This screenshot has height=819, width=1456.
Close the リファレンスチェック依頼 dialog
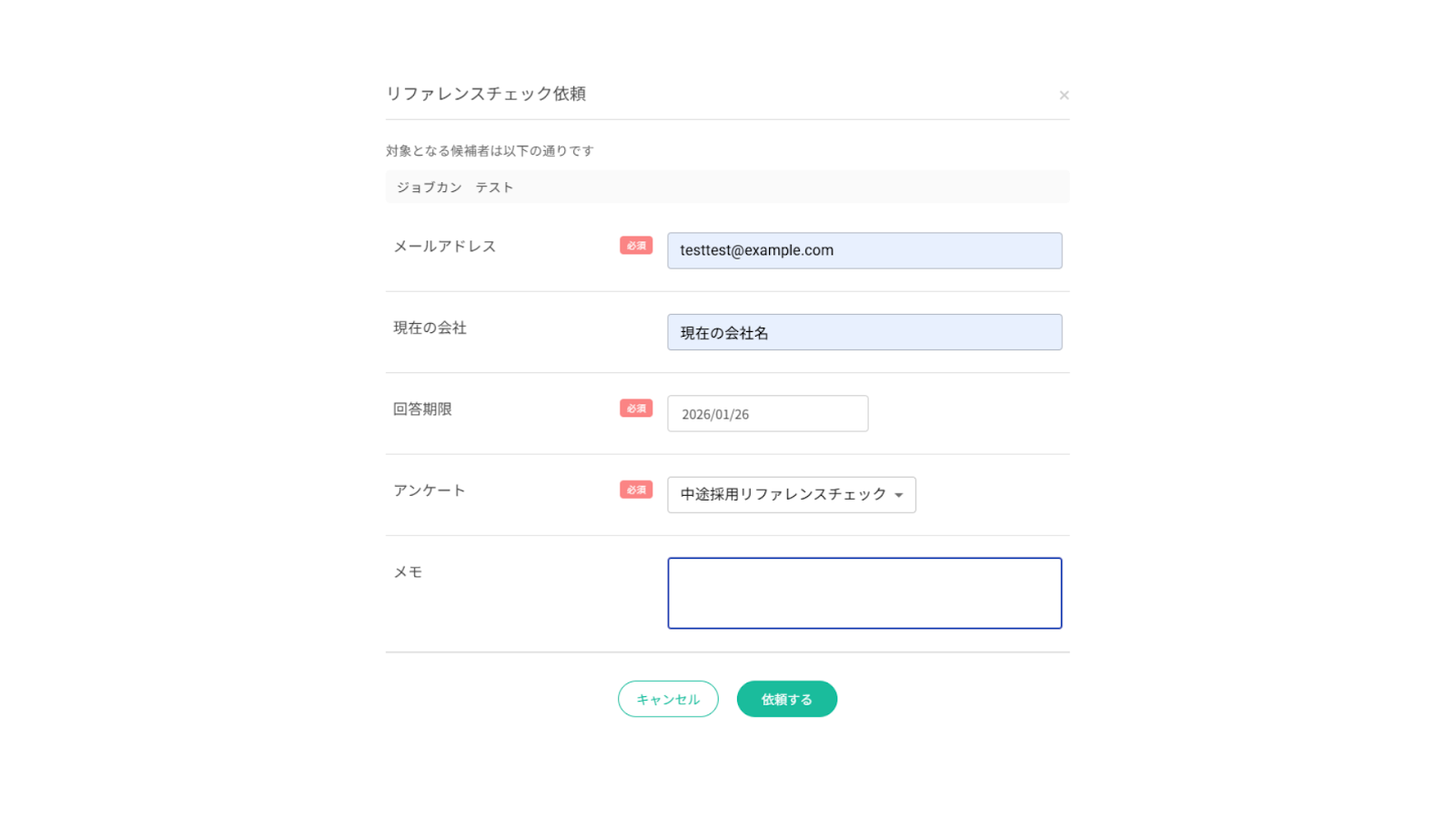click(1064, 96)
